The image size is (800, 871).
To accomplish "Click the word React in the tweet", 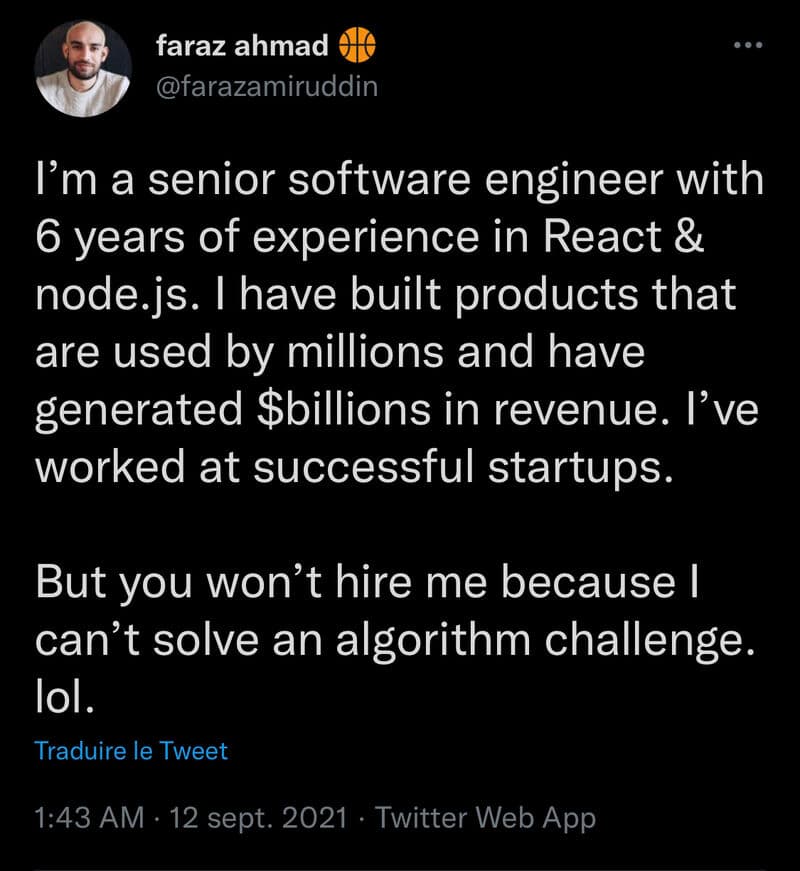I will 602,237.
